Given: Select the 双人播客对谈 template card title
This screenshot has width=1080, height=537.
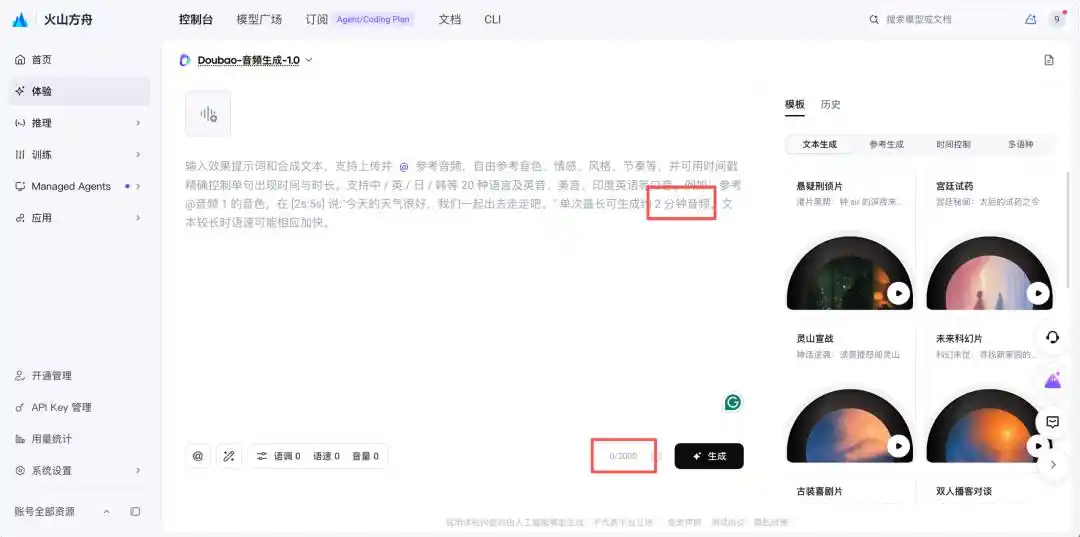Looking at the screenshot, I should [964, 492].
